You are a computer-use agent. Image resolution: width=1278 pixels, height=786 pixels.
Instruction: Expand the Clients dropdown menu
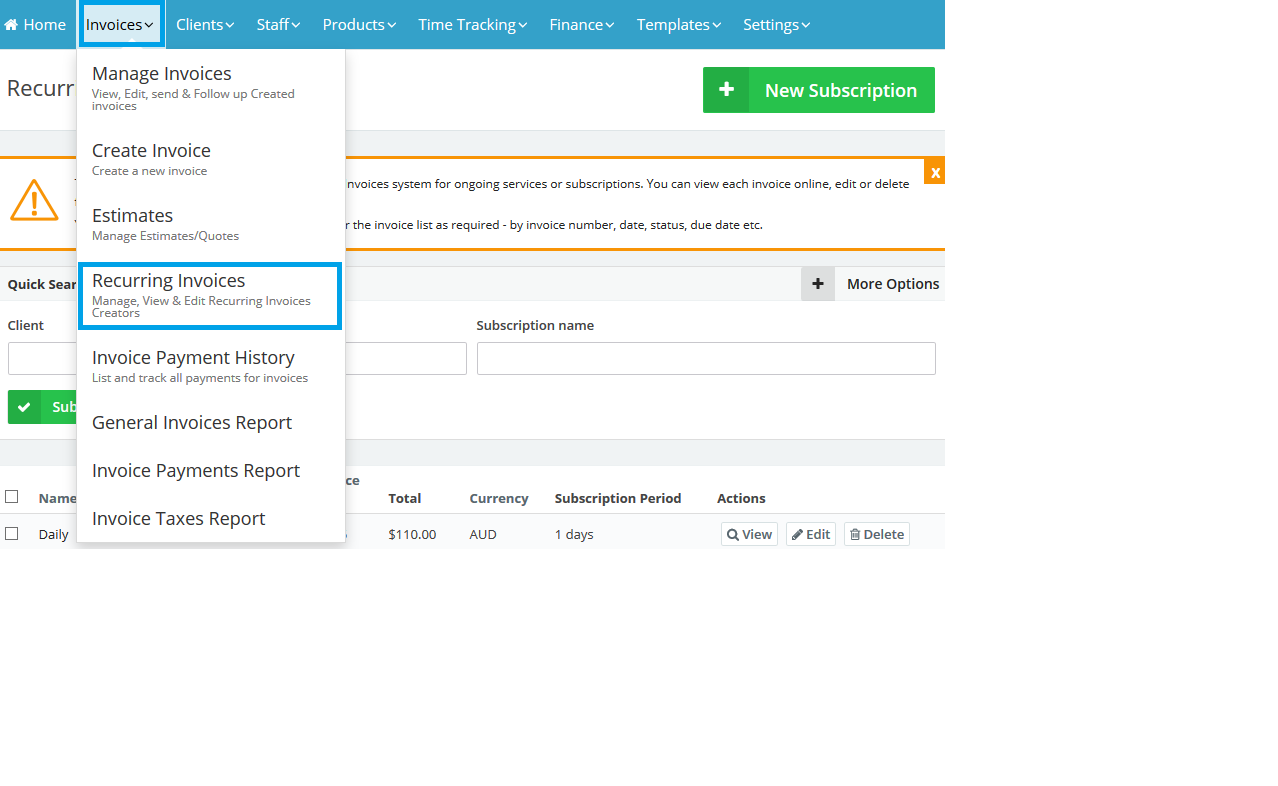205,25
